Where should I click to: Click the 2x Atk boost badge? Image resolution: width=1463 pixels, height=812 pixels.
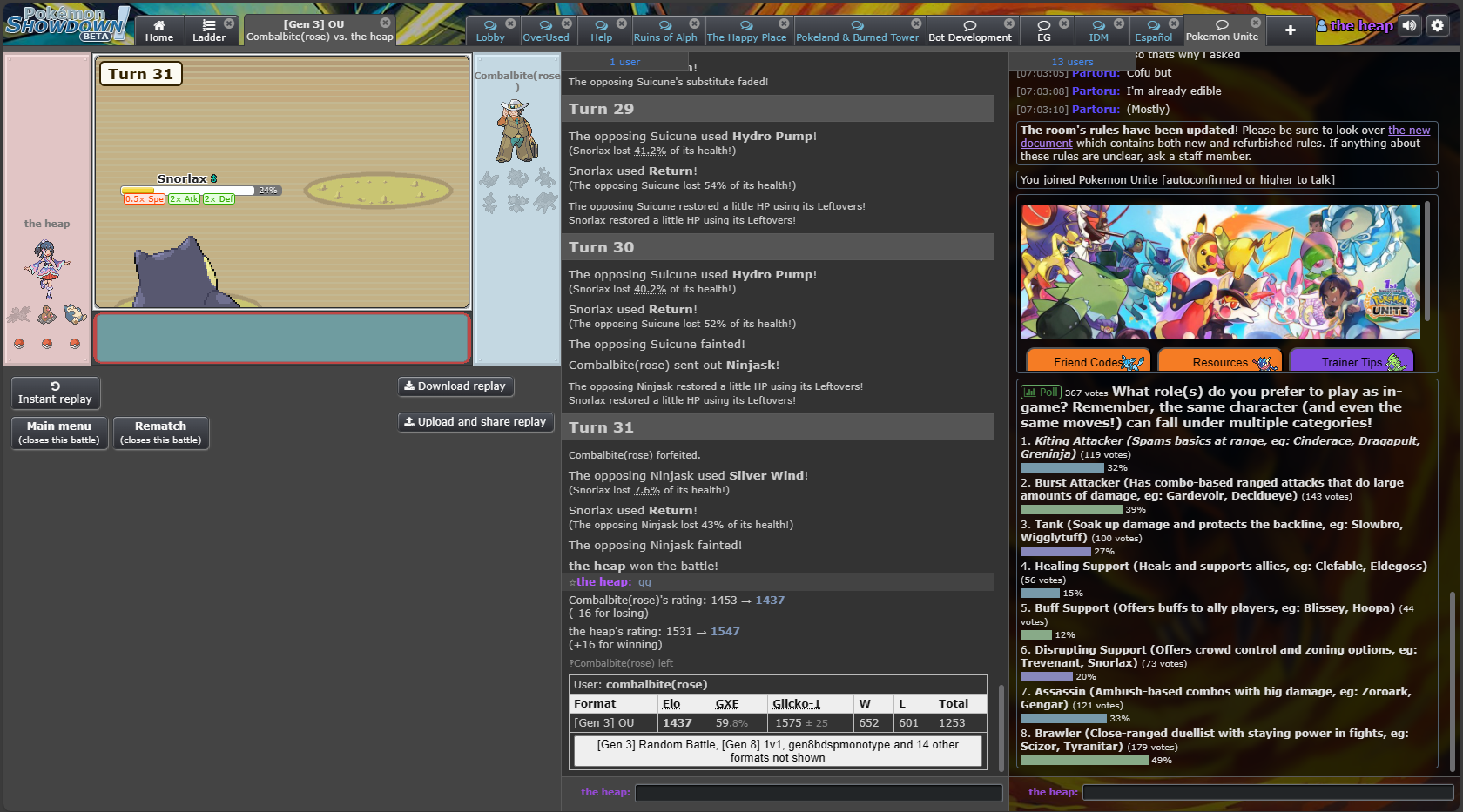coord(185,199)
